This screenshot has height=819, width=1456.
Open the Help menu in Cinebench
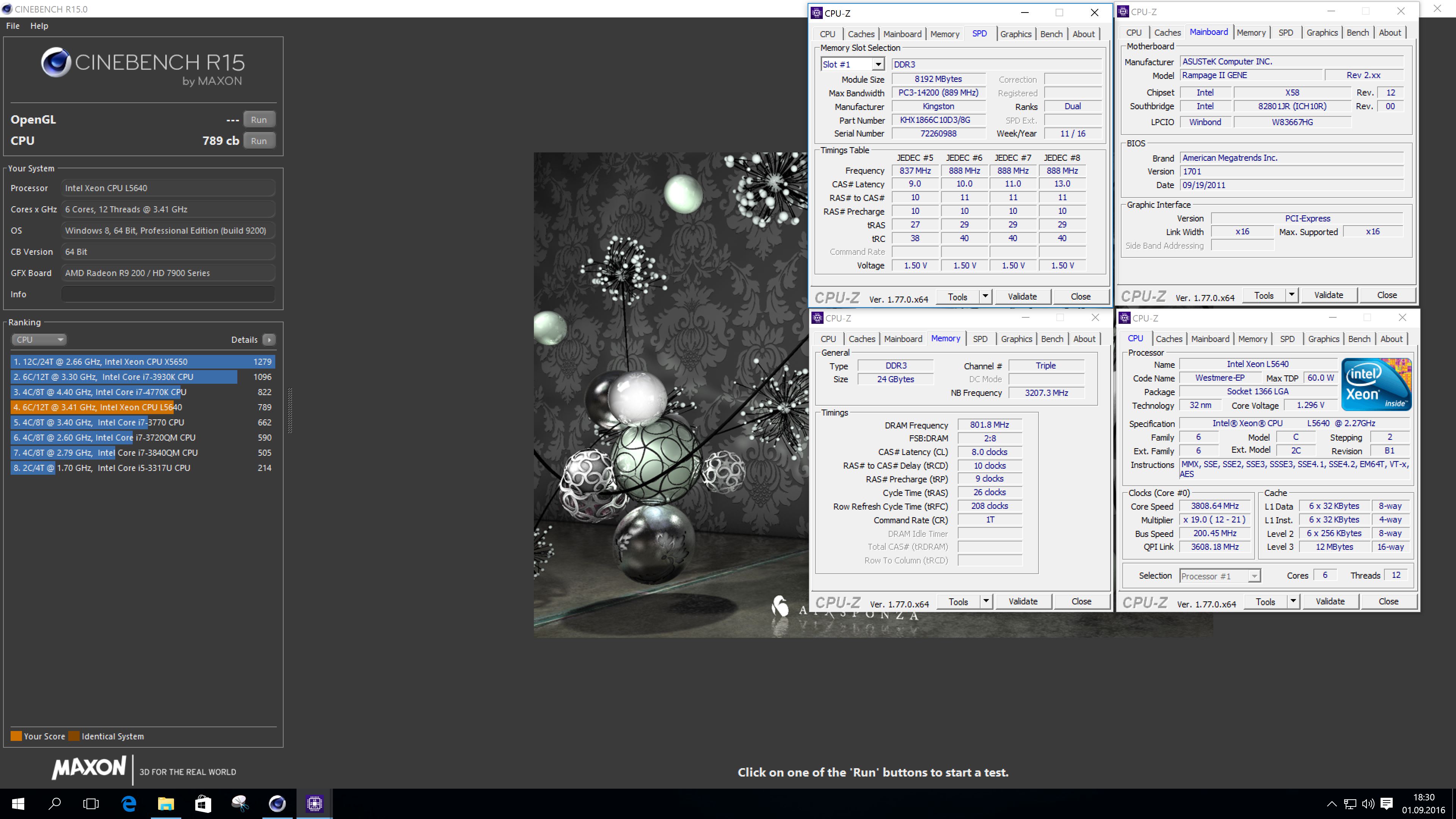pyautogui.click(x=39, y=26)
